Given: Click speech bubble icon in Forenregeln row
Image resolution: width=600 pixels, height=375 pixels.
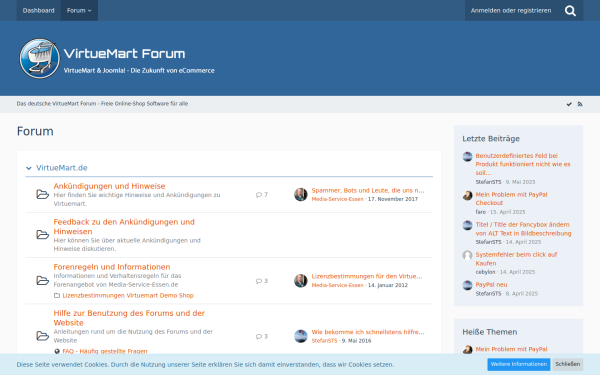Looking at the screenshot, I should 259,281.
